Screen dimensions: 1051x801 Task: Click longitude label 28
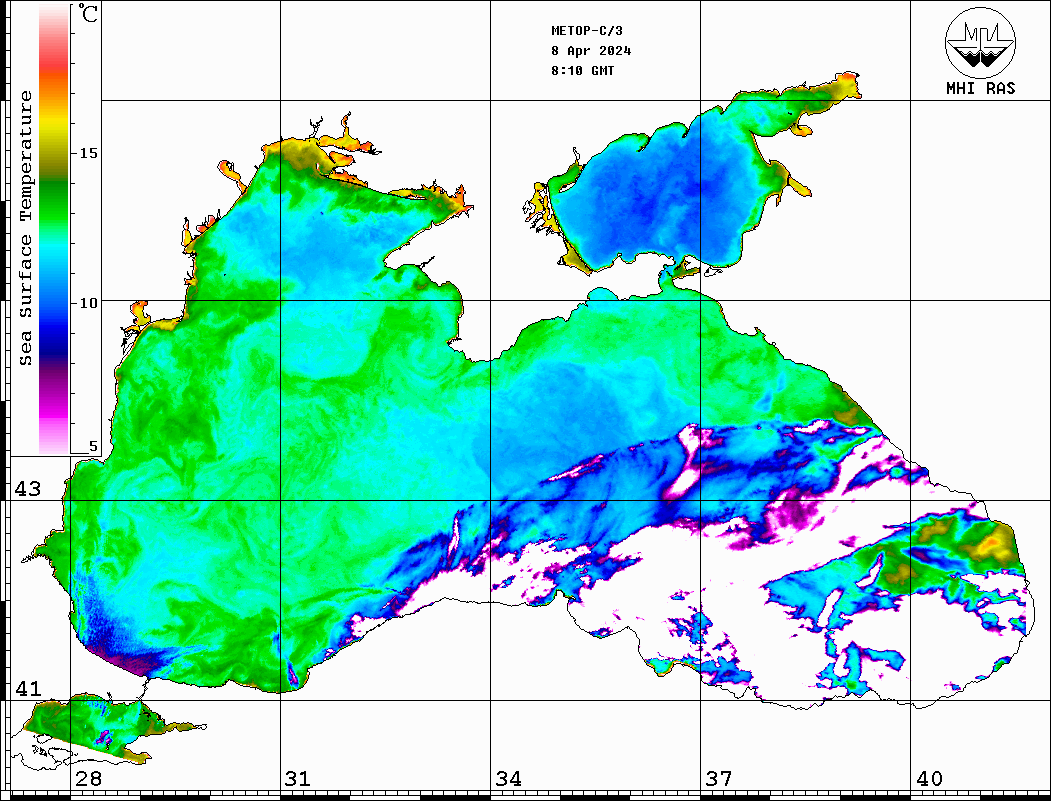click(88, 778)
